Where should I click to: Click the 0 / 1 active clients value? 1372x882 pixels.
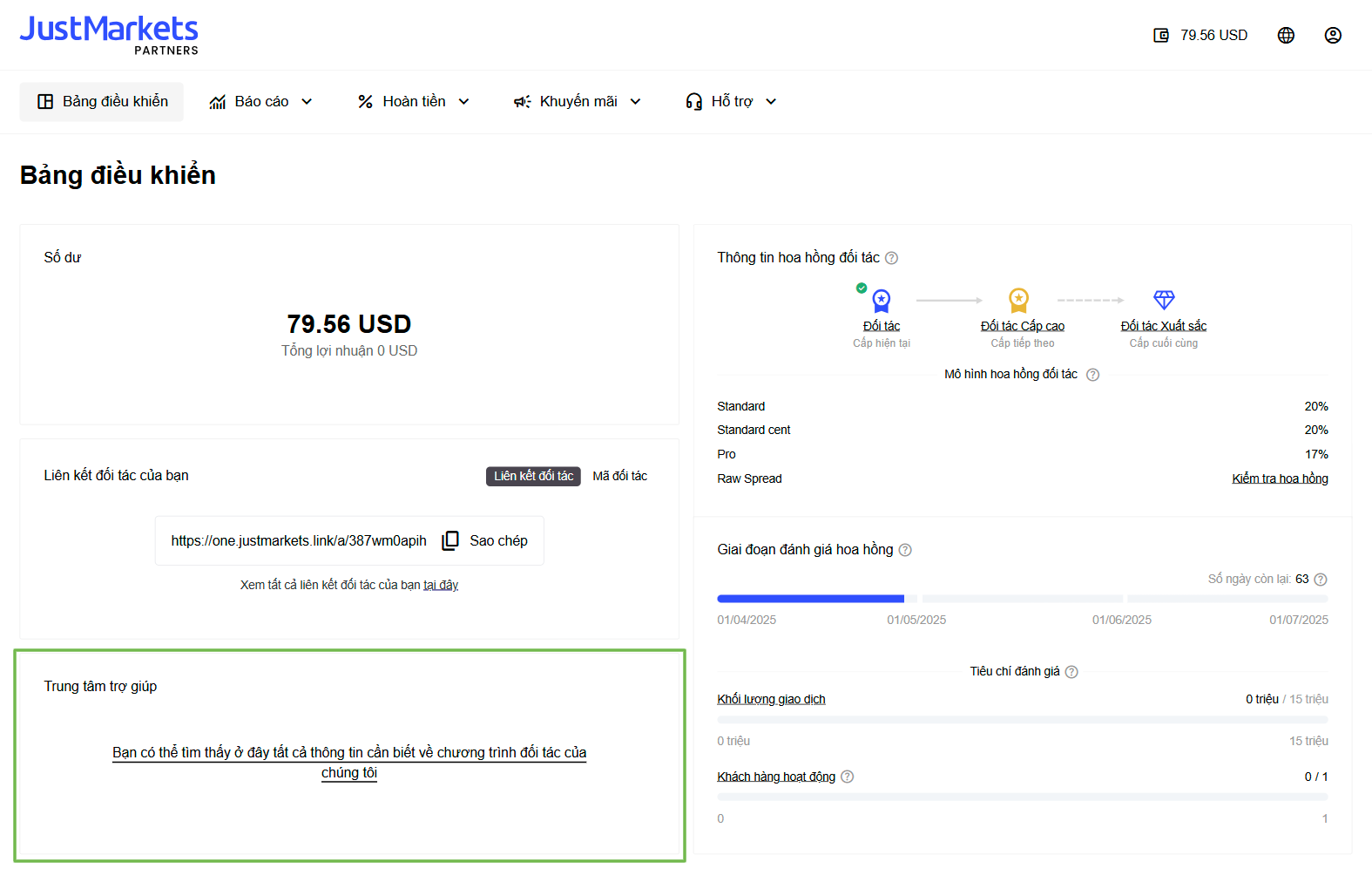[x=1316, y=777]
